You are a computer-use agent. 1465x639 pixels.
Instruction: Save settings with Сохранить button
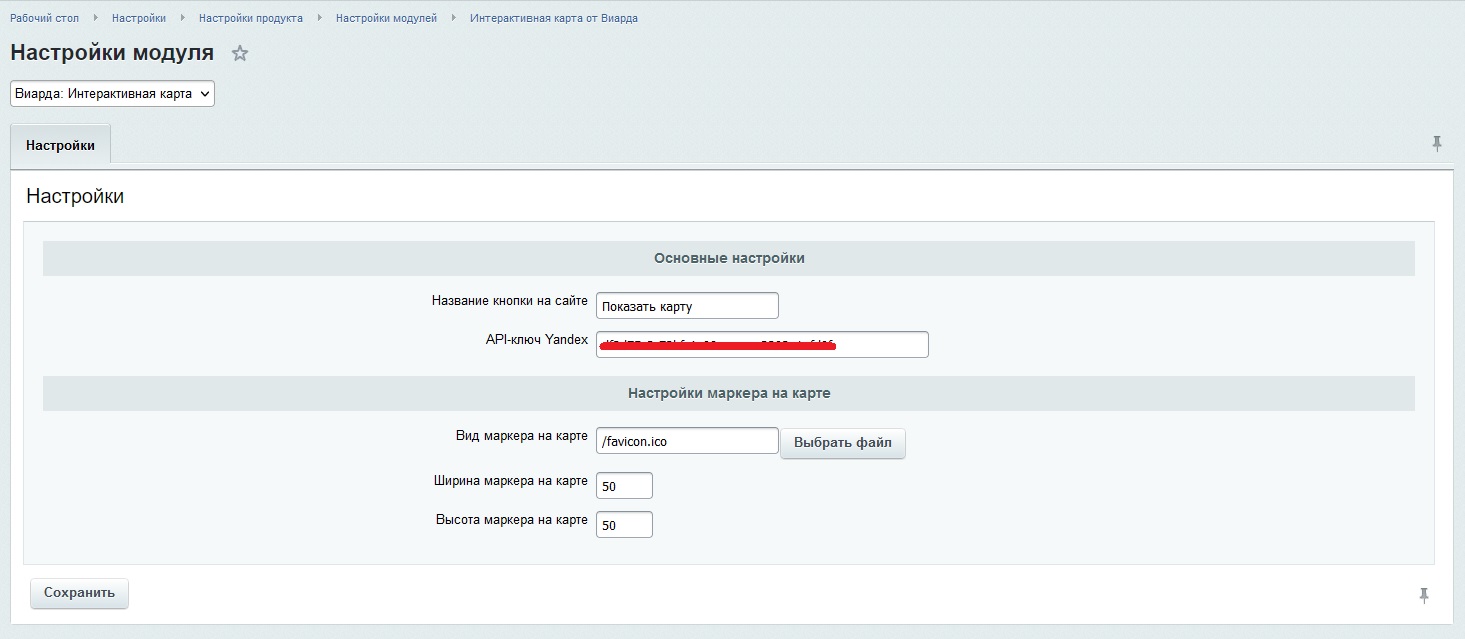coord(80,593)
